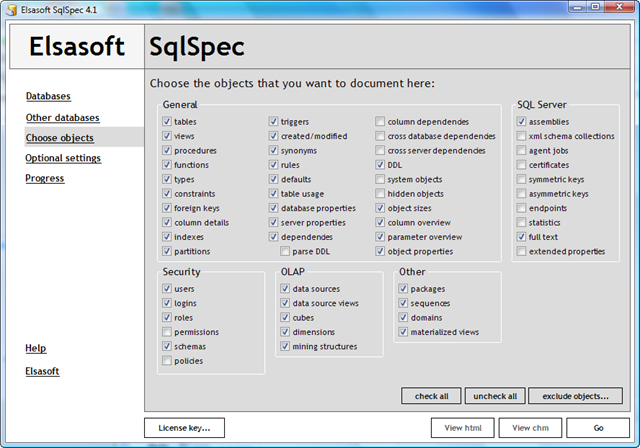This screenshot has width=640, height=448.
Task: Open the License key dialog
Action: click(184, 428)
